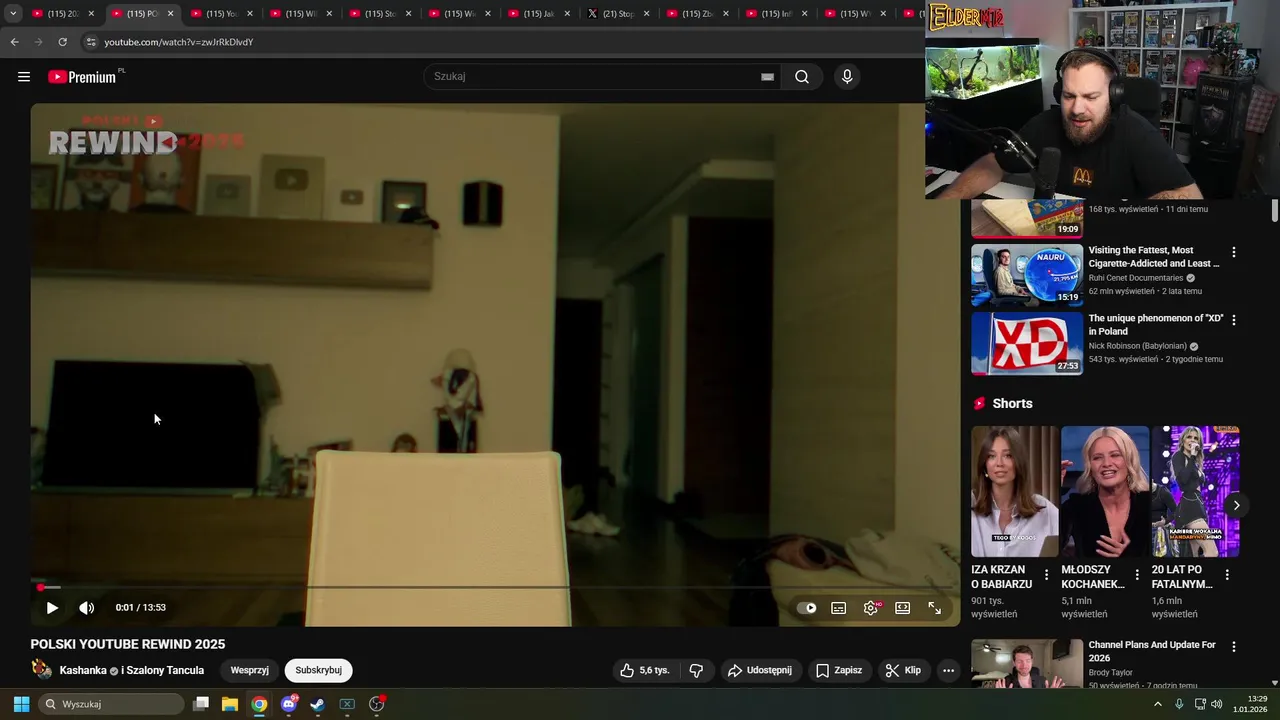This screenshot has height=720, width=1280.
Task: Seek on the video progress bar
Action: click(496, 587)
